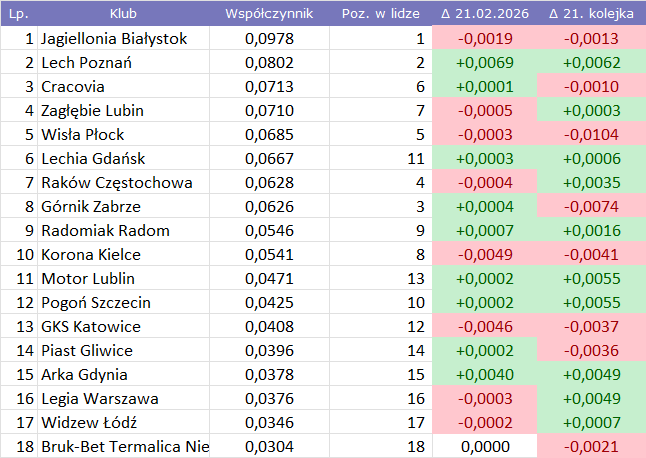The height and width of the screenshot is (458, 646).
Task: Select the Legia Warszawa club cell
Action: (x=100, y=399)
